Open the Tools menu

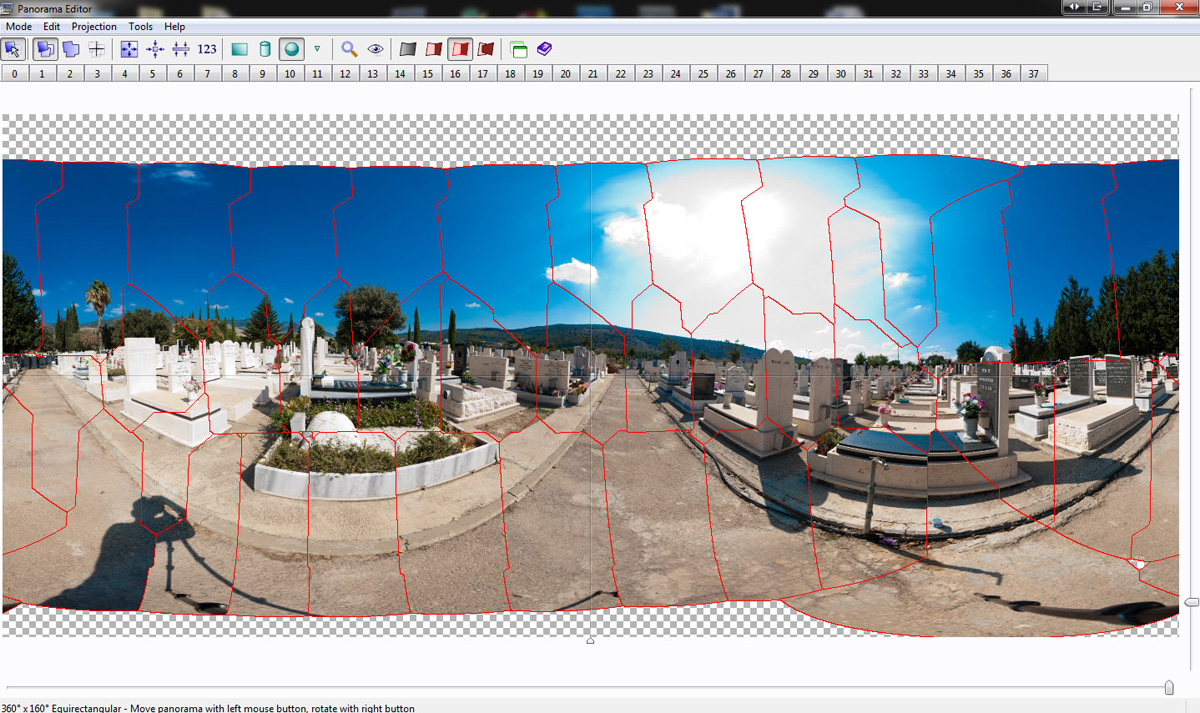(141, 26)
